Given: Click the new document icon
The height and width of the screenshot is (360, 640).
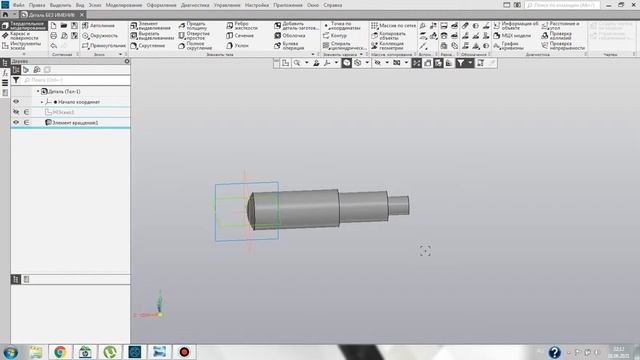Looking at the screenshot, I should point(53,26).
